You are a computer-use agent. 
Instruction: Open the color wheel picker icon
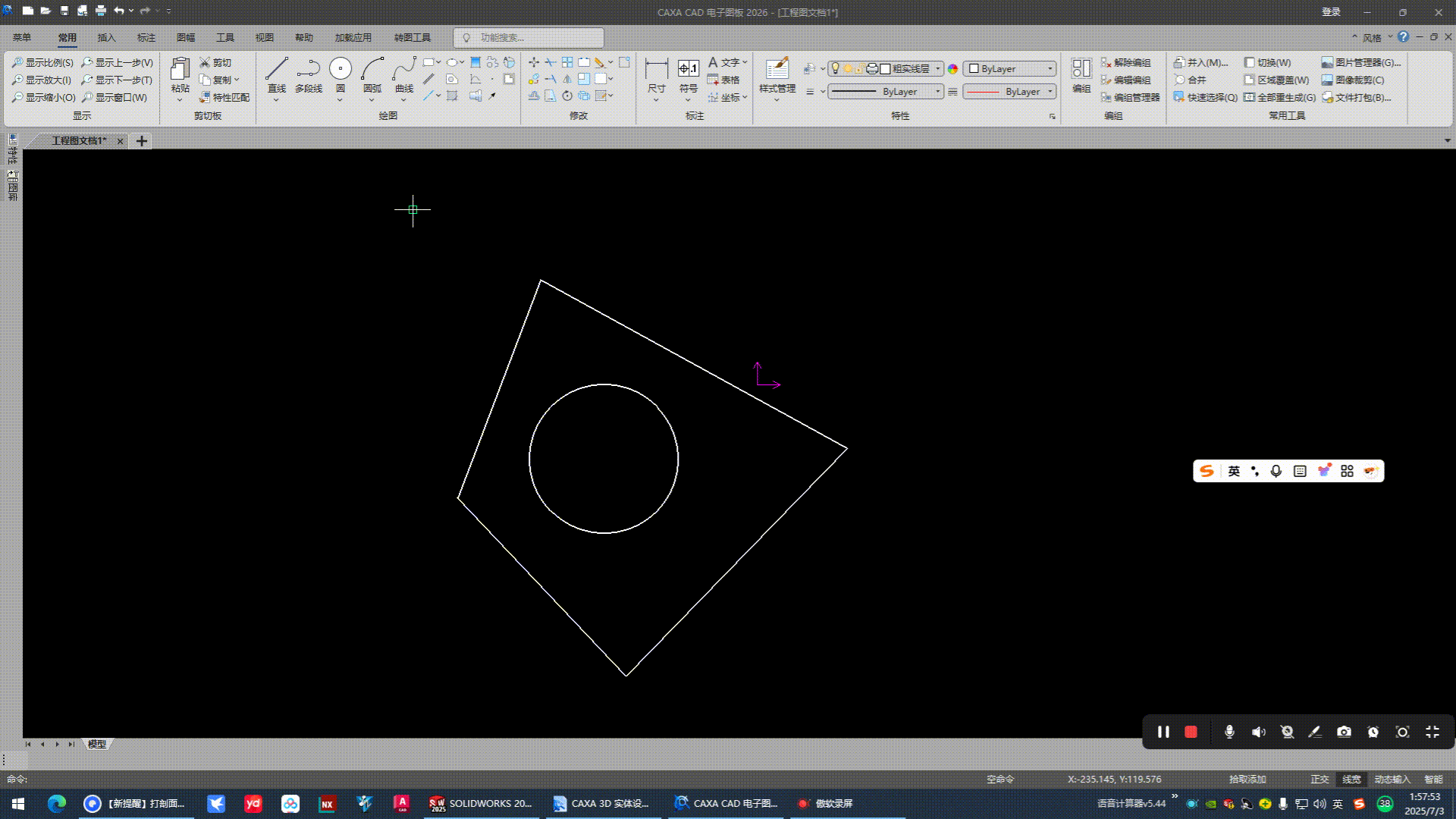[952, 68]
